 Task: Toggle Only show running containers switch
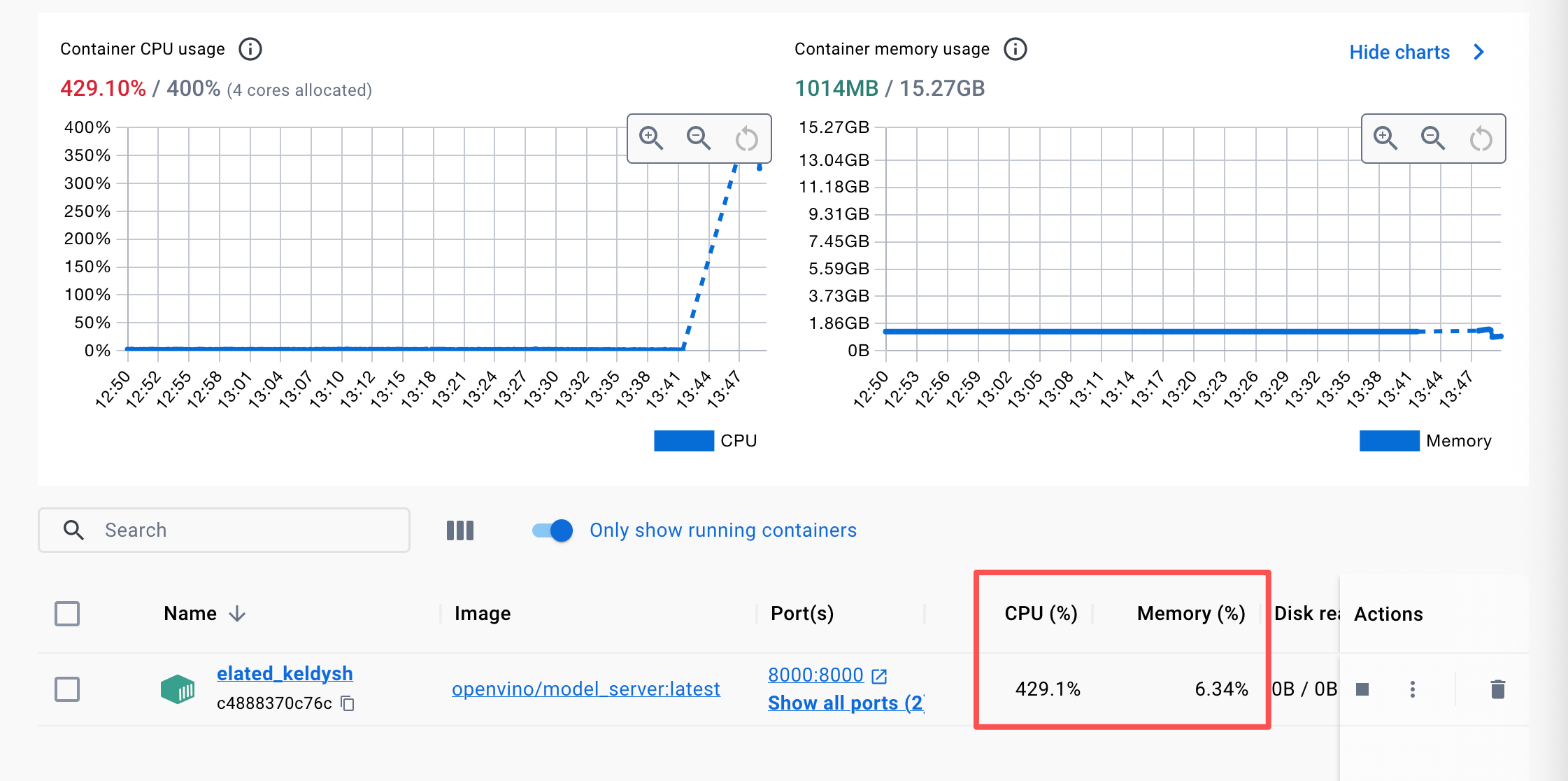tap(553, 530)
